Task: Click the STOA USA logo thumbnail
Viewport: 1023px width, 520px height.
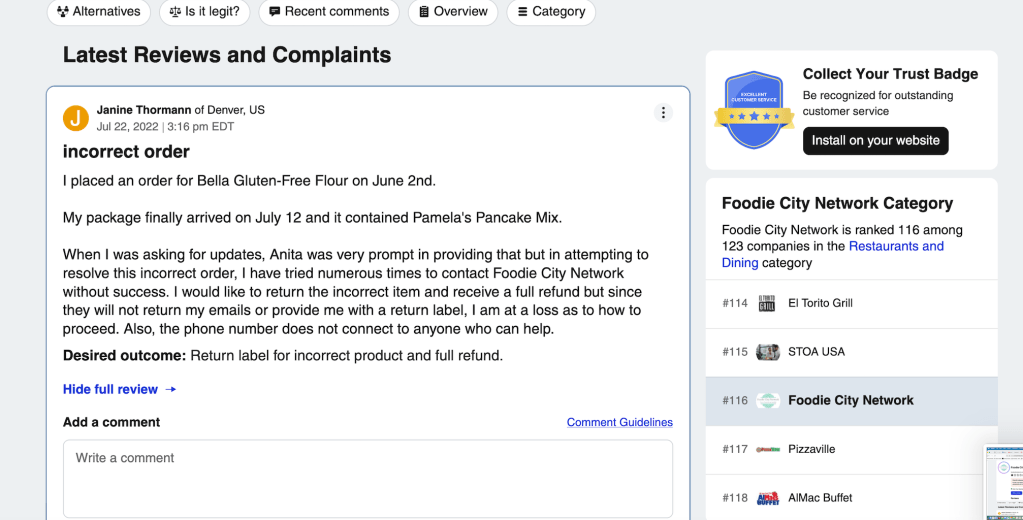Action: pyautogui.click(x=767, y=352)
